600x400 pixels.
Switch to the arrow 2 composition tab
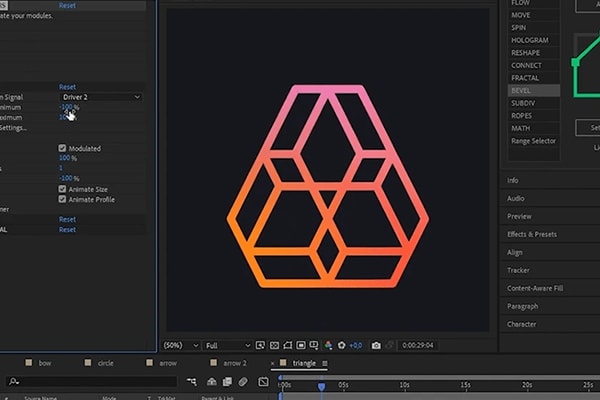pos(235,363)
